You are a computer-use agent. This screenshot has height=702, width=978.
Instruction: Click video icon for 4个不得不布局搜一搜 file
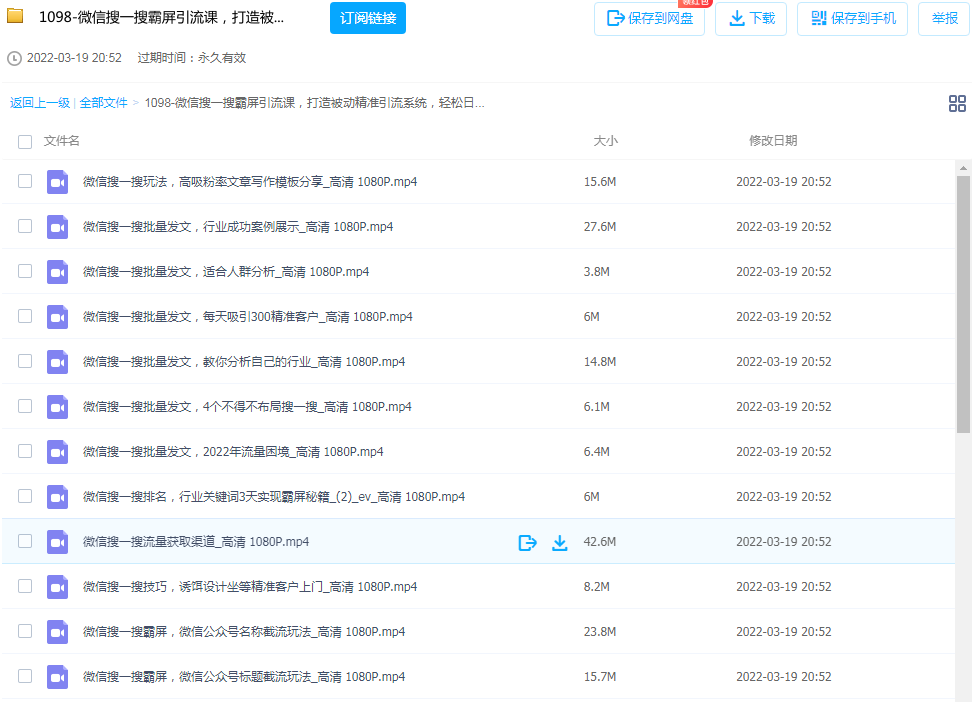coord(57,407)
